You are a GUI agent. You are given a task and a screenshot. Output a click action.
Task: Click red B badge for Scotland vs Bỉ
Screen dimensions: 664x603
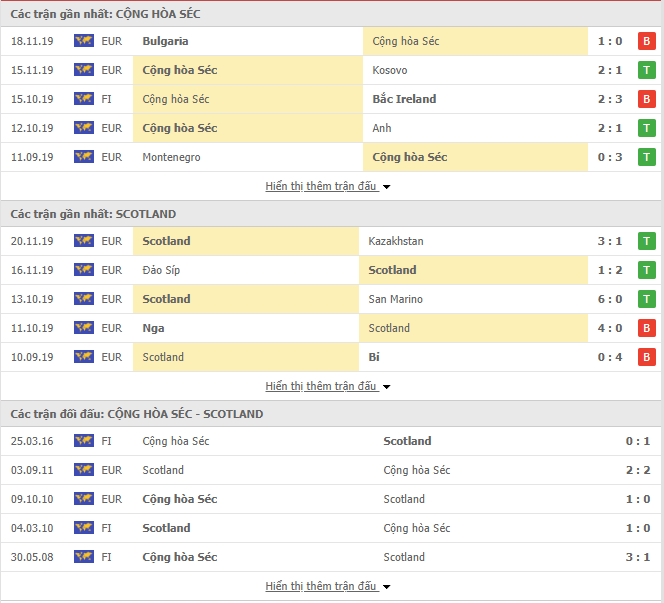646,357
